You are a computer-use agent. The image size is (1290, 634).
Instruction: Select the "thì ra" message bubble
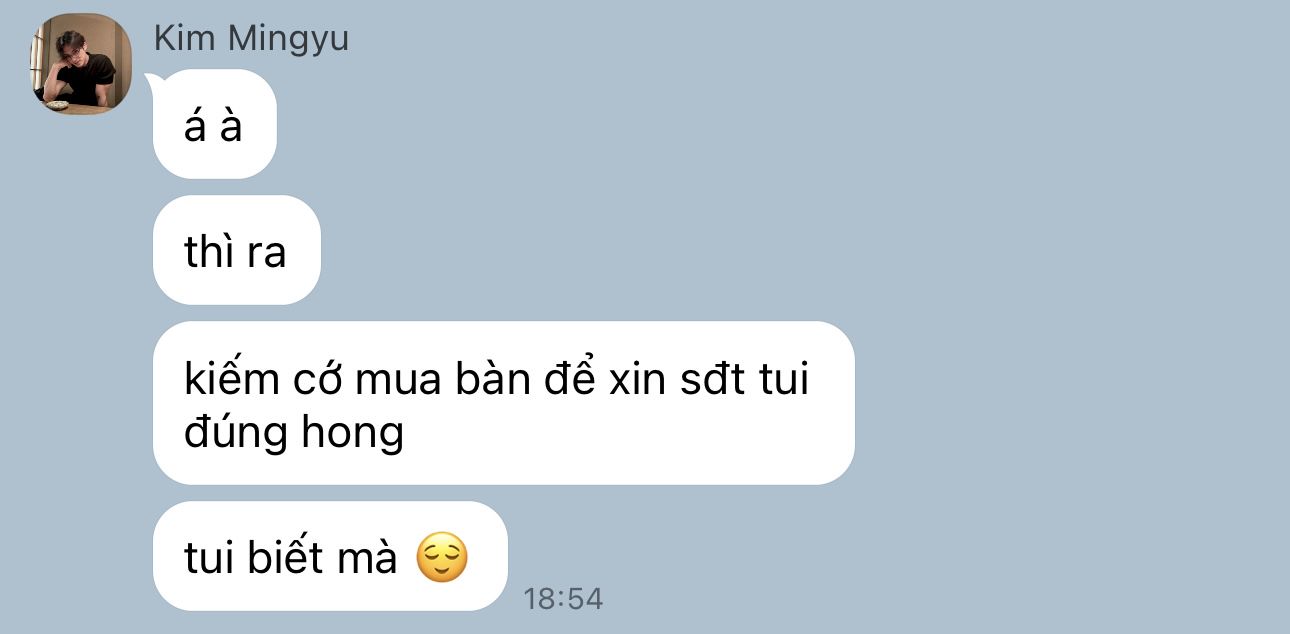click(236, 250)
